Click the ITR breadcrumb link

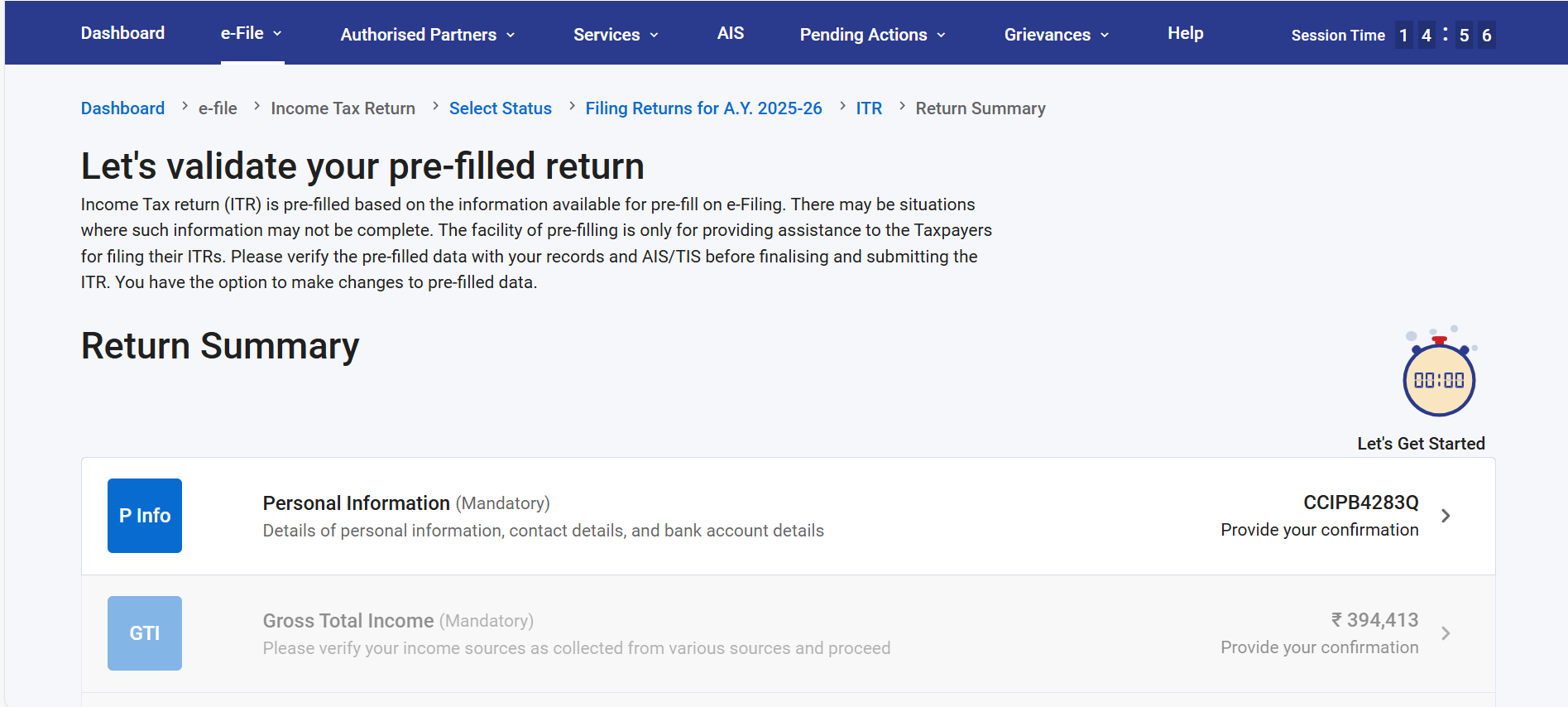click(869, 108)
